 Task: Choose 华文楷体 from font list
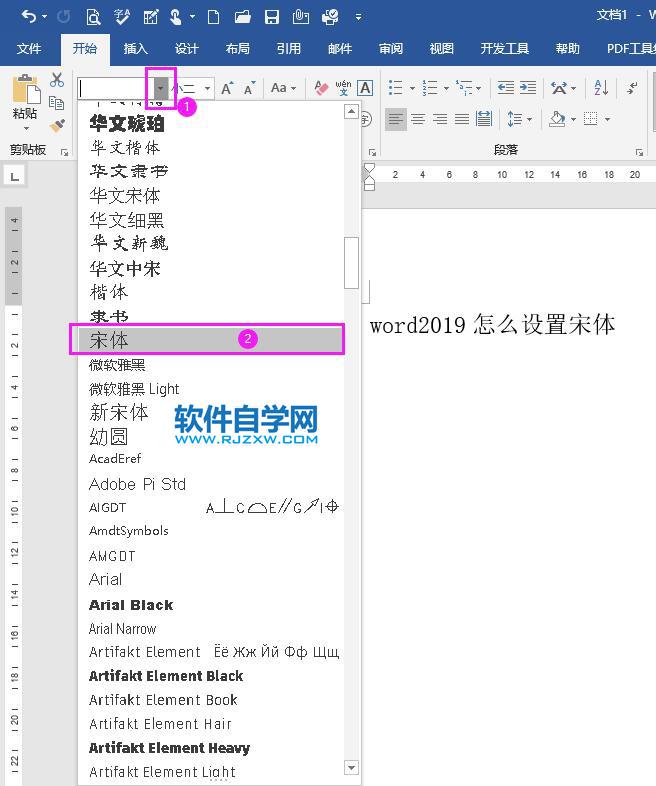[211, 147]
